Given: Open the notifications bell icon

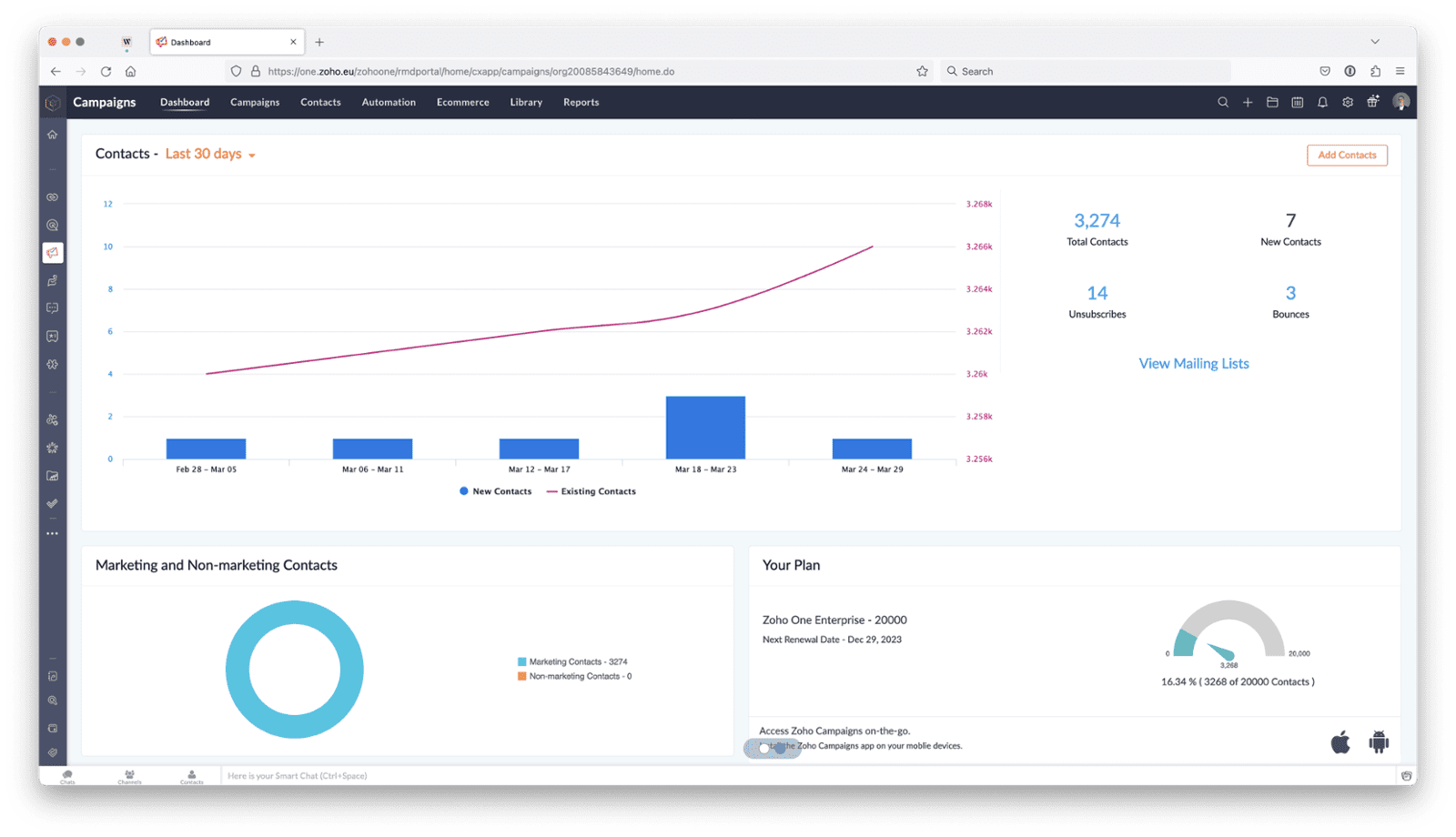Looking at the screenshot, I should coord(1322,103).
